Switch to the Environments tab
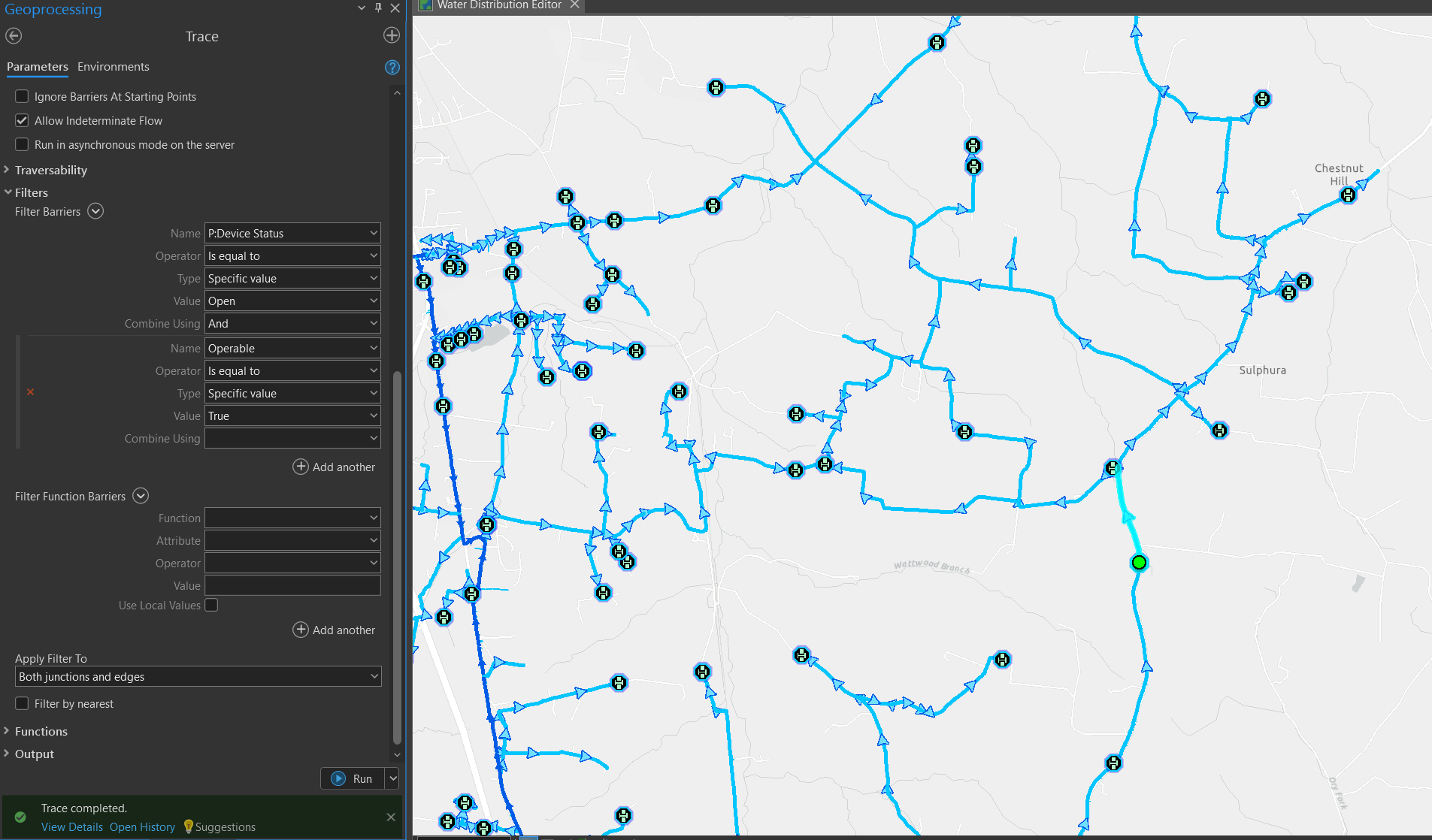This screenshot has height=840, width=1432. [x=113, y=66]
